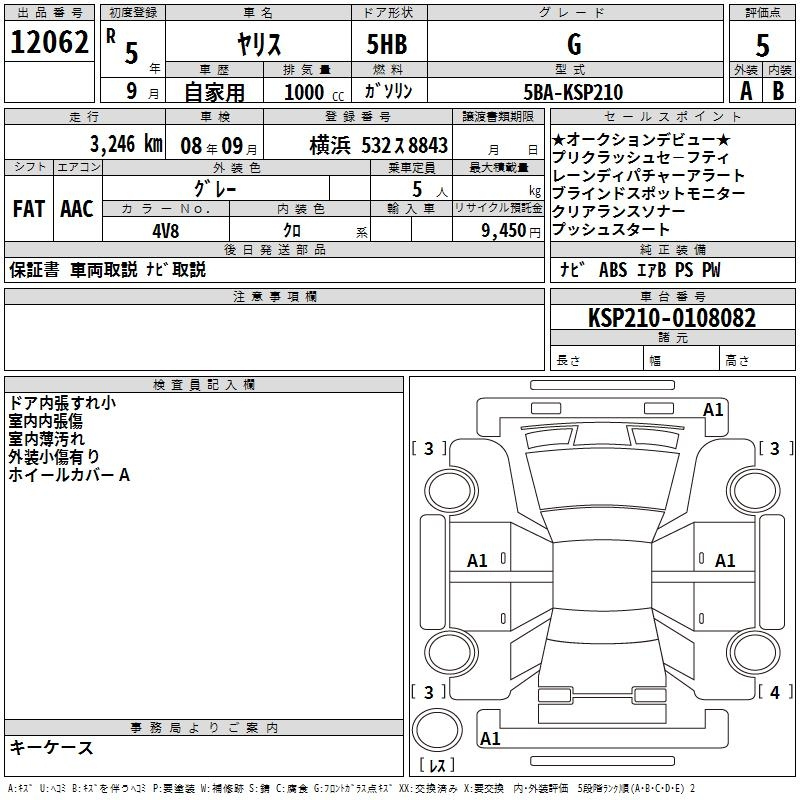
Task: Select chassis number KSP210-0108082
Action: (672, 318)
